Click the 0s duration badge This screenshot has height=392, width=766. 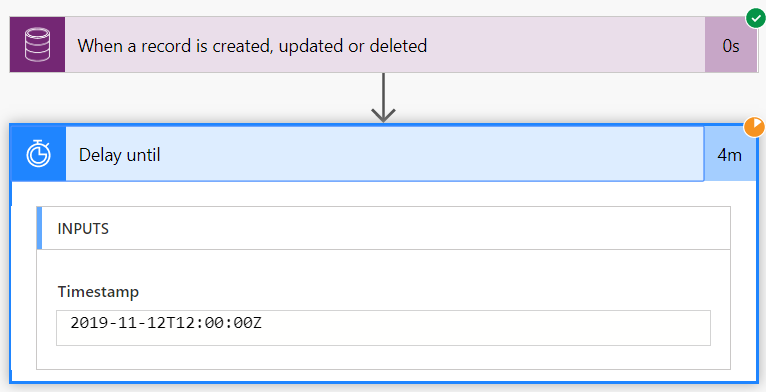731,45
